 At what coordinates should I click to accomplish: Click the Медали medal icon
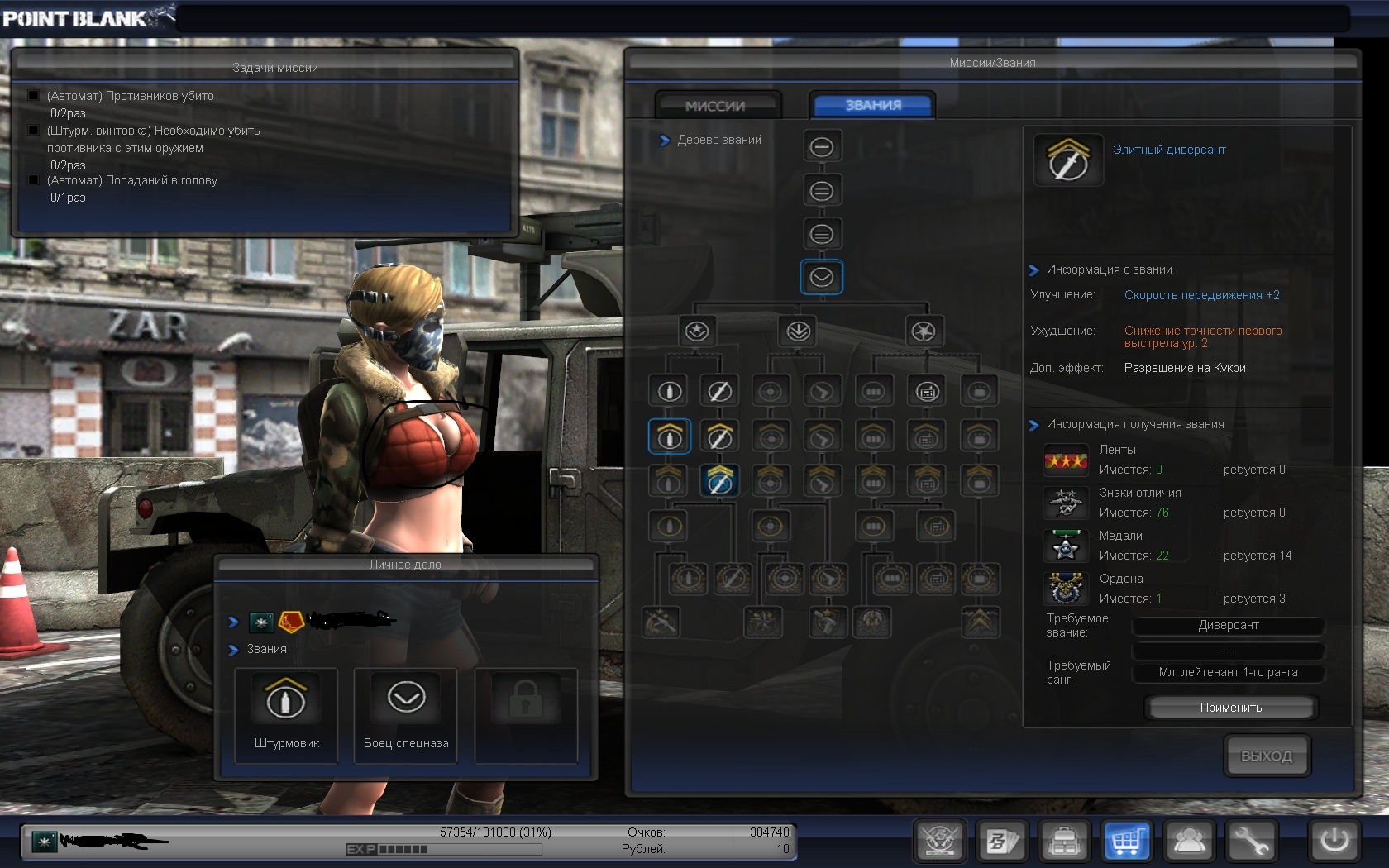click(x=1066, y=546)
